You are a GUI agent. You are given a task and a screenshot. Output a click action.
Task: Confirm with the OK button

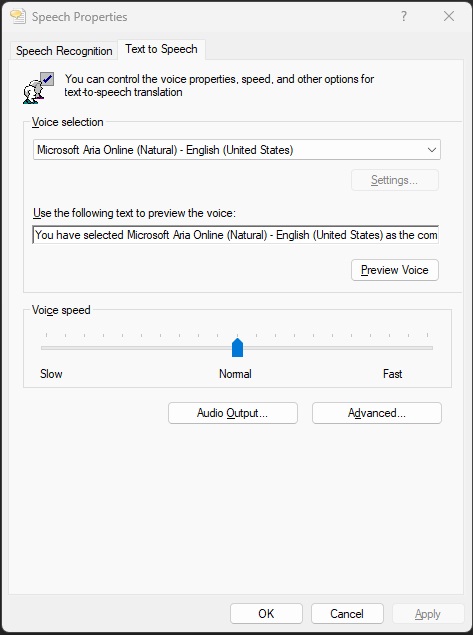tap(266, 614)
